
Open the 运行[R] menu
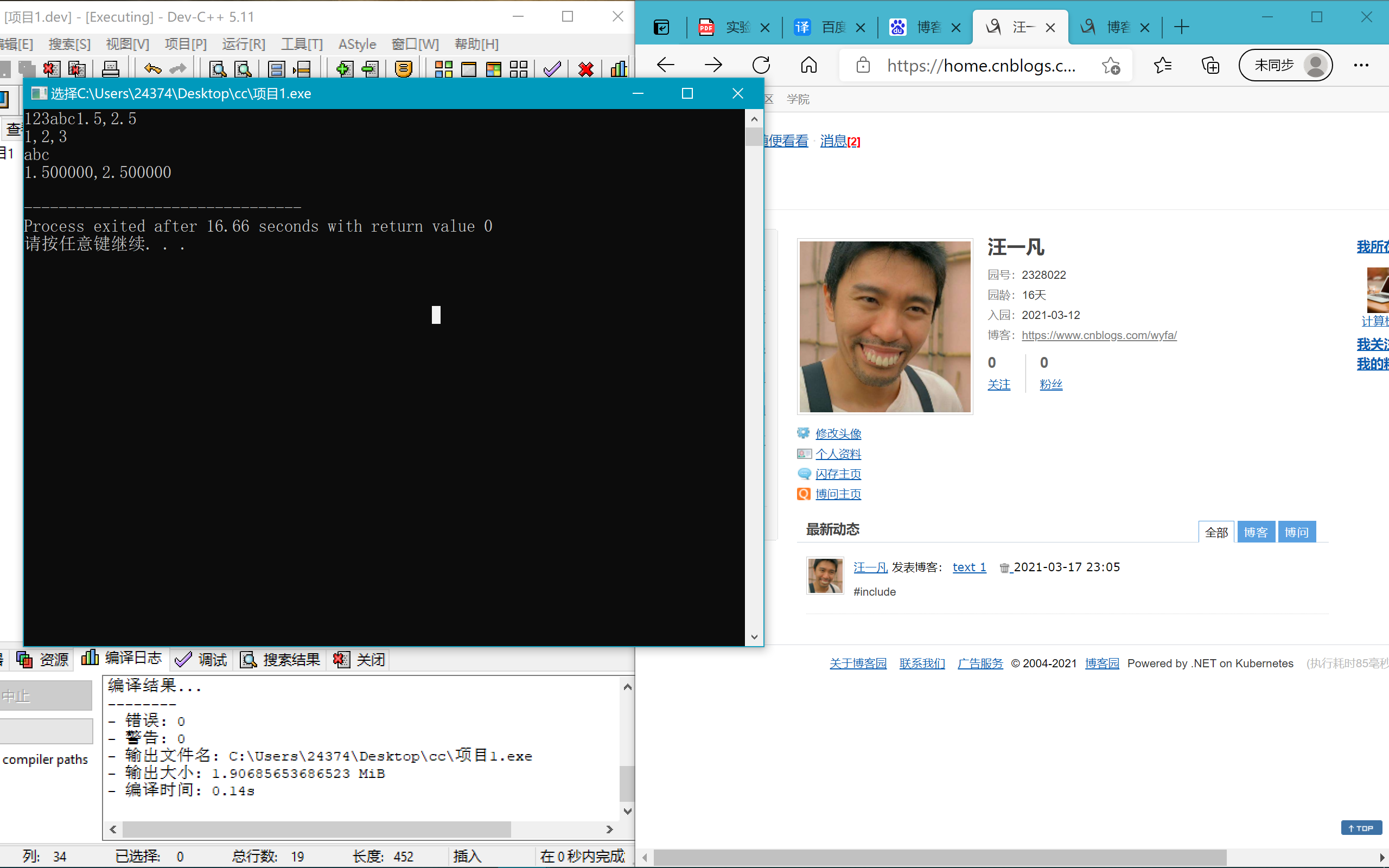click(x=244, y=44)
